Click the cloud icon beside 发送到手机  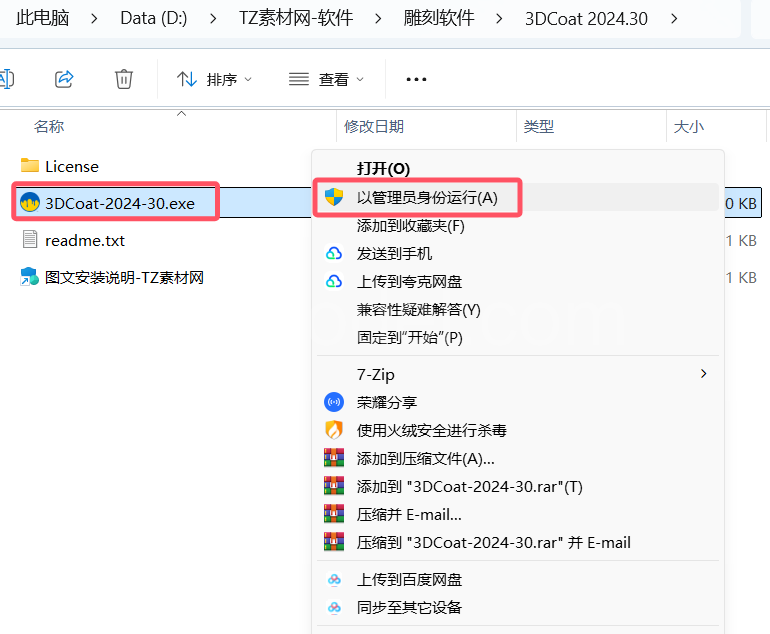334,253
